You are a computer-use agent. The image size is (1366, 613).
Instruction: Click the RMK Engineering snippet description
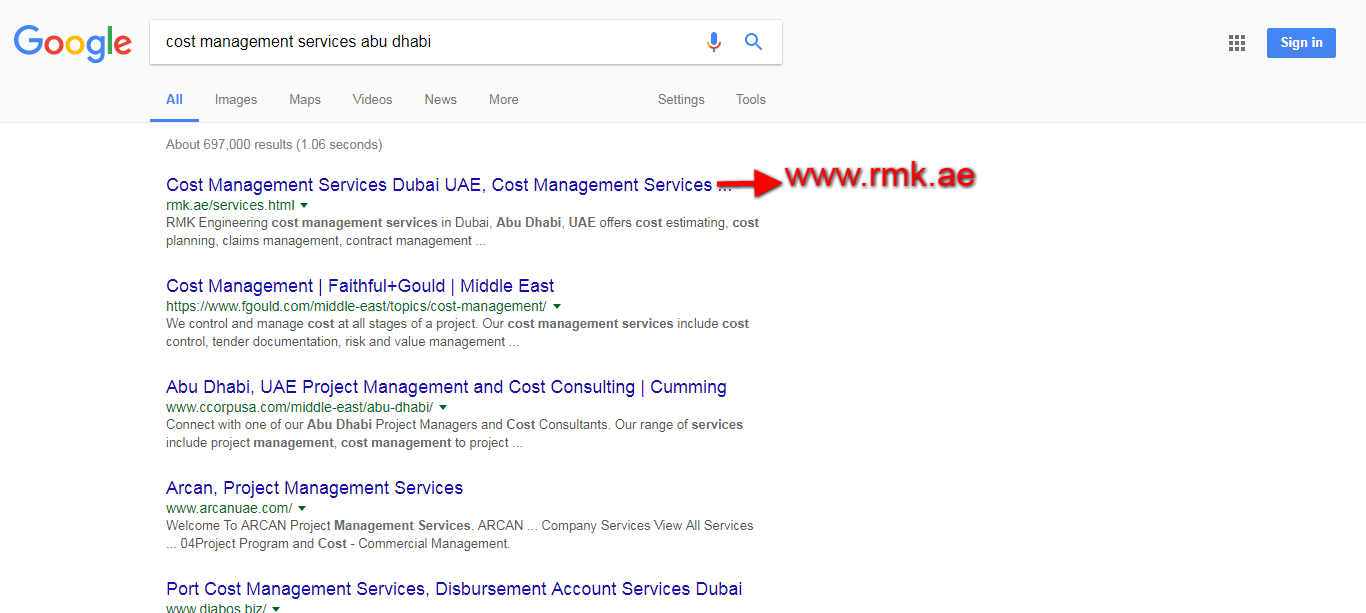462,232
